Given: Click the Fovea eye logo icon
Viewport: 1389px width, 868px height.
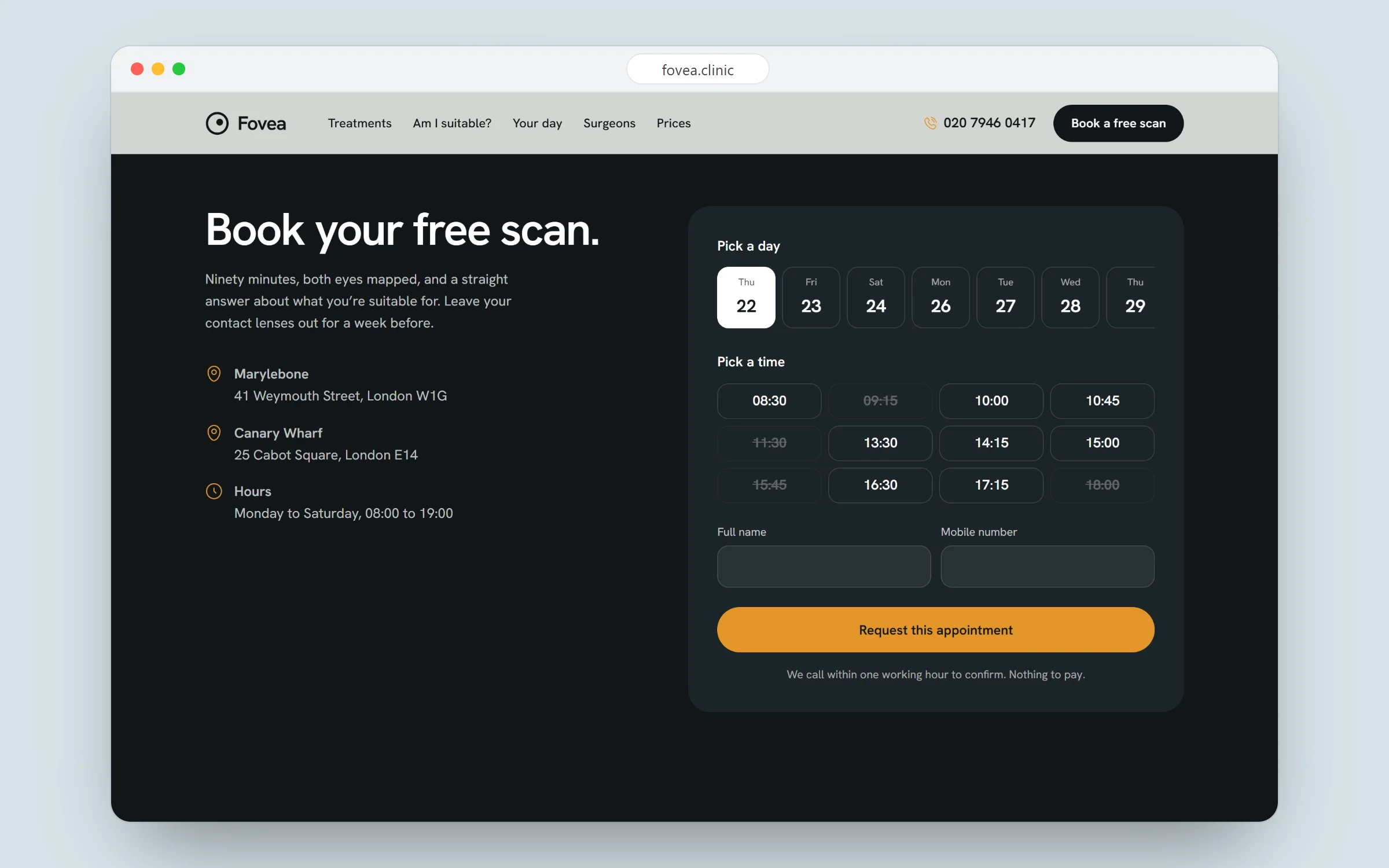Looking at the screenshot, I should pos(217,123).
